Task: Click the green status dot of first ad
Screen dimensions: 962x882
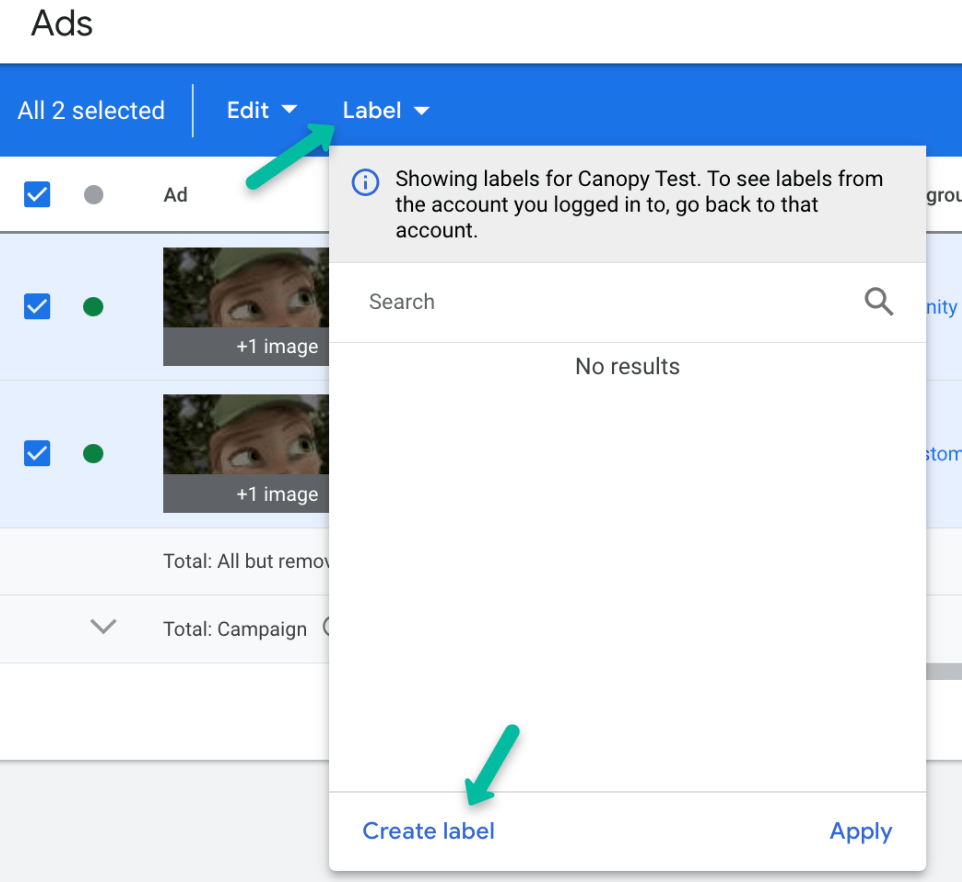Action: click(93, 307)
